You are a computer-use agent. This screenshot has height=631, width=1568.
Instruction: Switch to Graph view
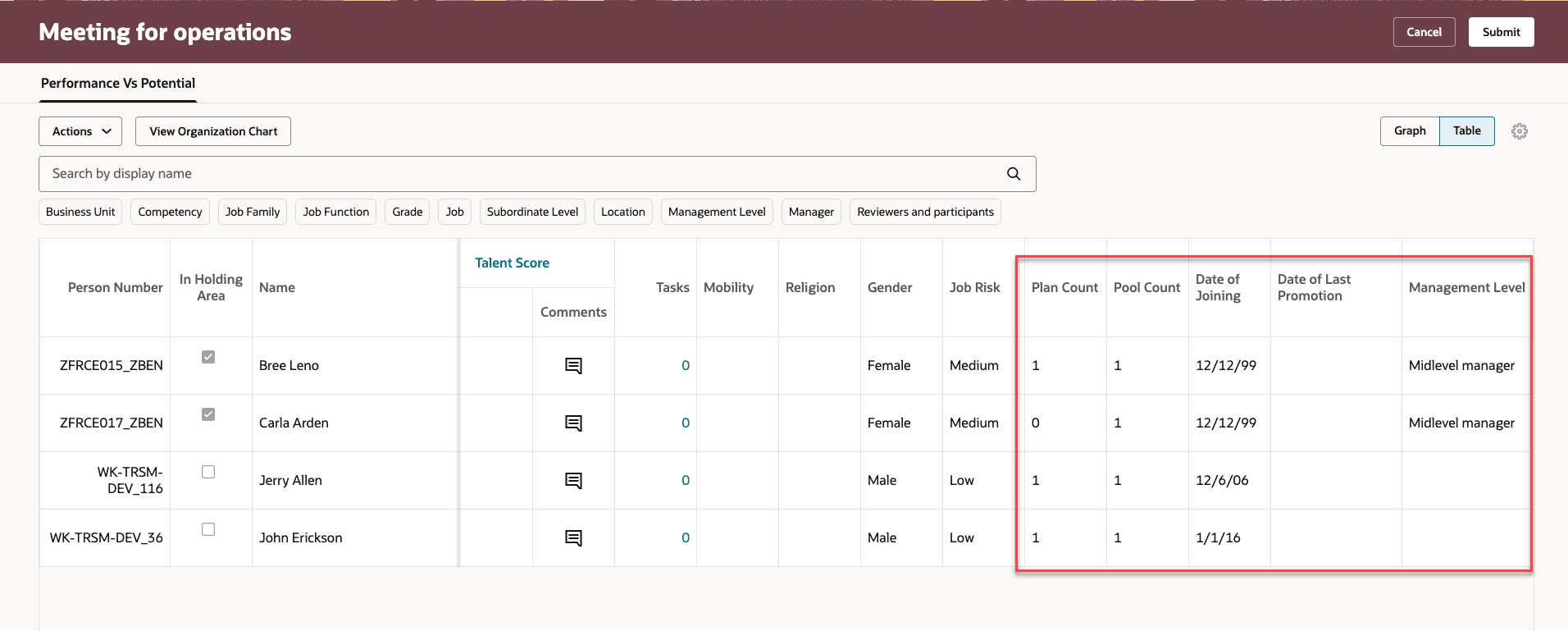point(1409,131)
